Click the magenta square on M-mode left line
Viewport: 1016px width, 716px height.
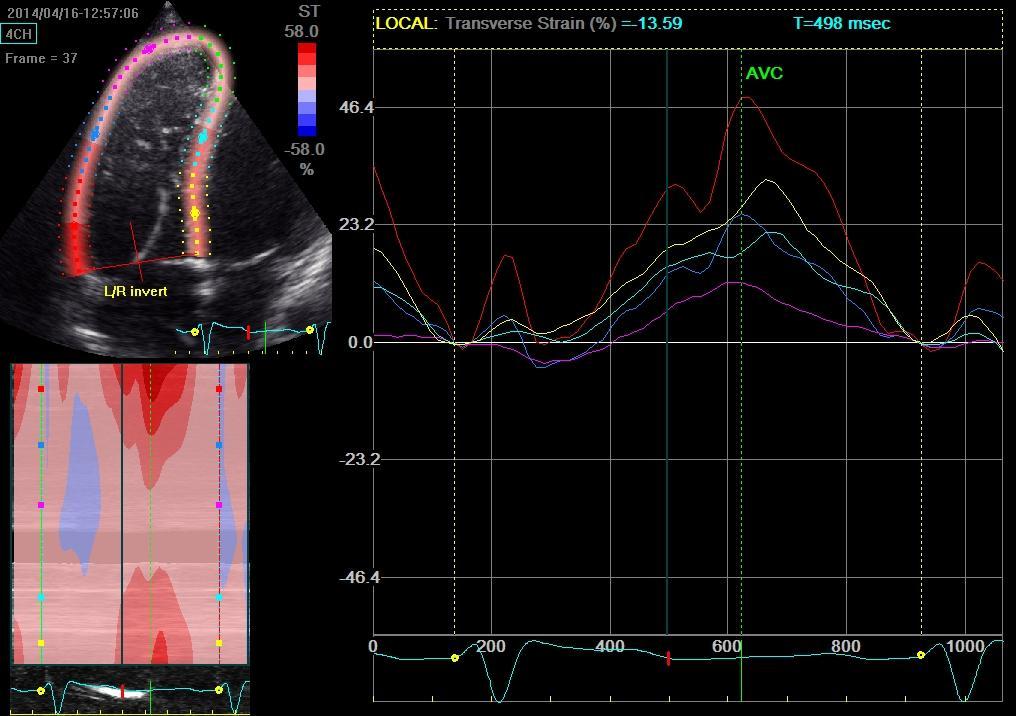pos(41,505)
